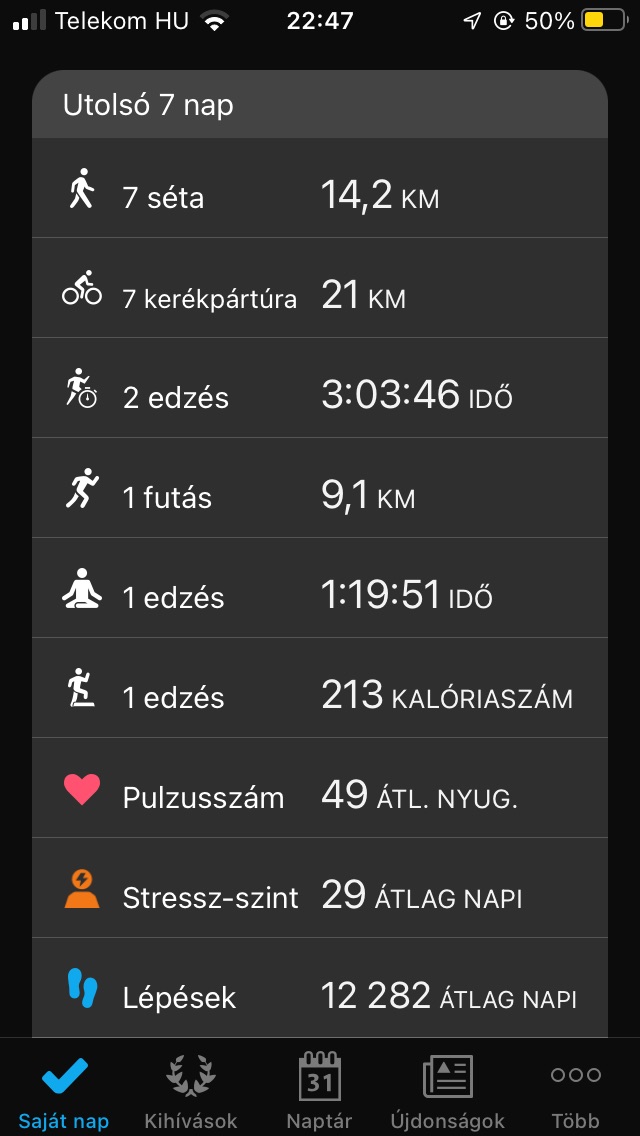Open the Több menu tab

coord(575,1089)
